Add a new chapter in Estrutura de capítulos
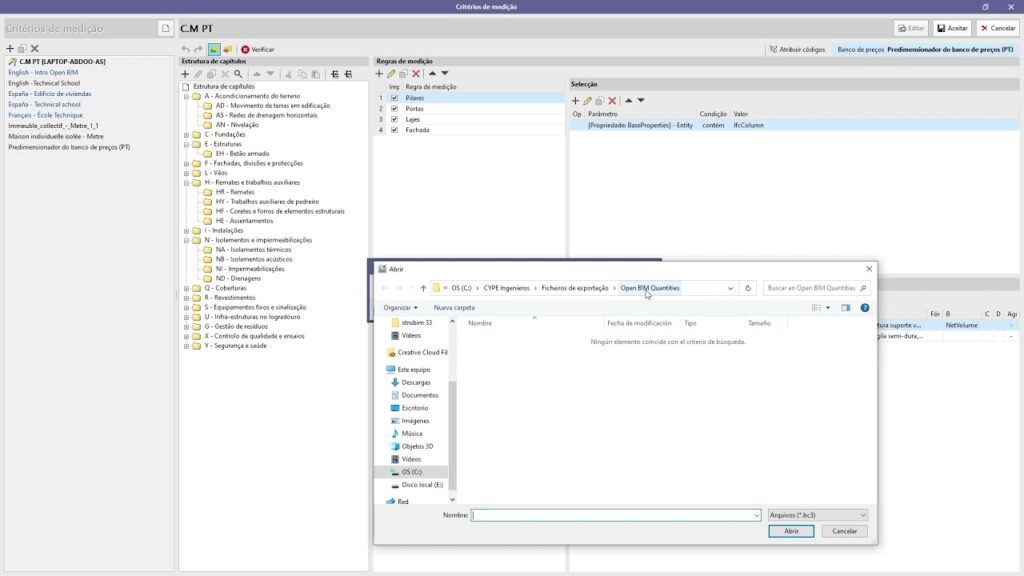Image resolution: width=1024 pixels, height=576 pixels. coord(186,74)
